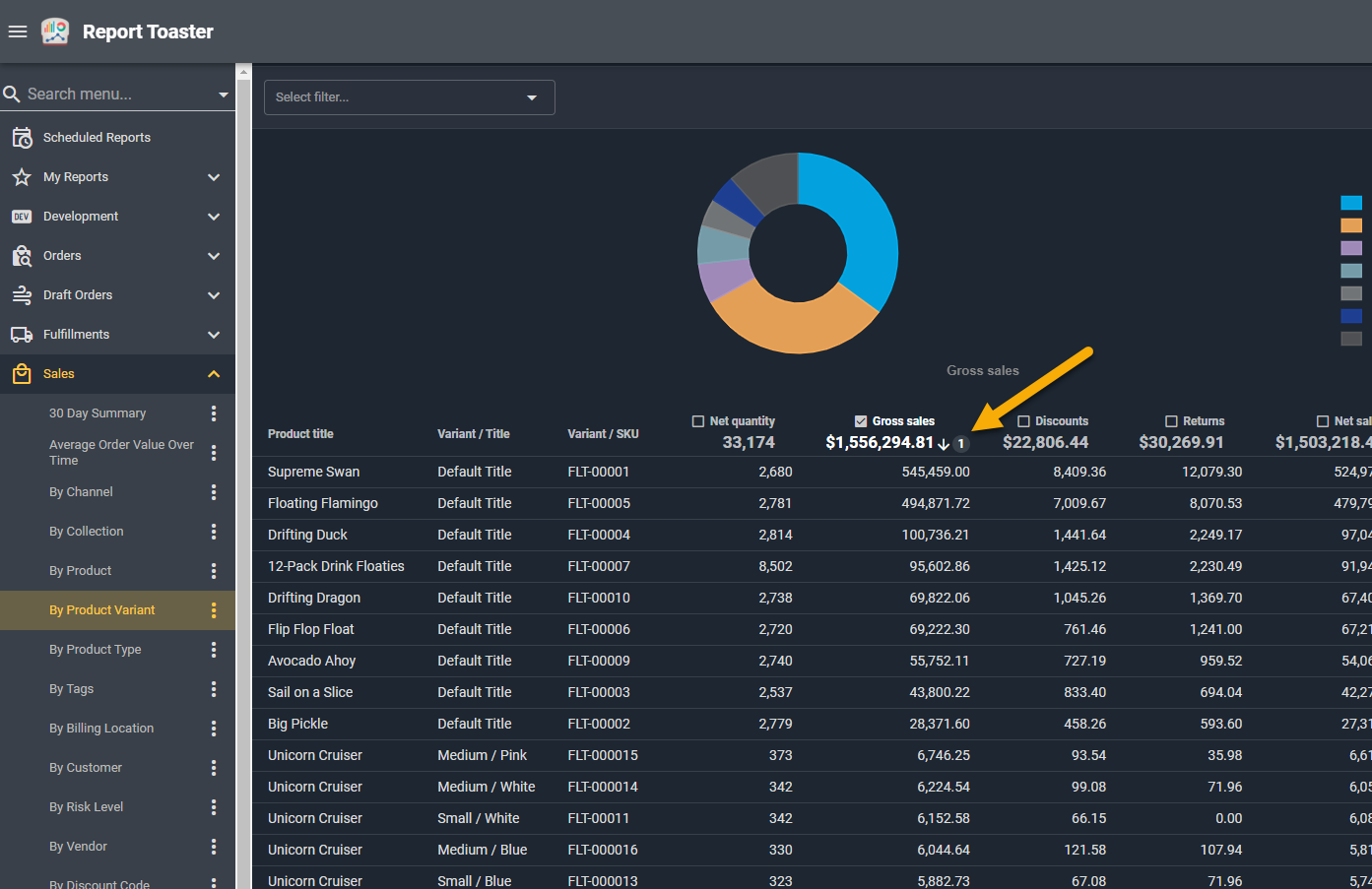Click the Report Toaster logo icon

[x=55, y=32]
